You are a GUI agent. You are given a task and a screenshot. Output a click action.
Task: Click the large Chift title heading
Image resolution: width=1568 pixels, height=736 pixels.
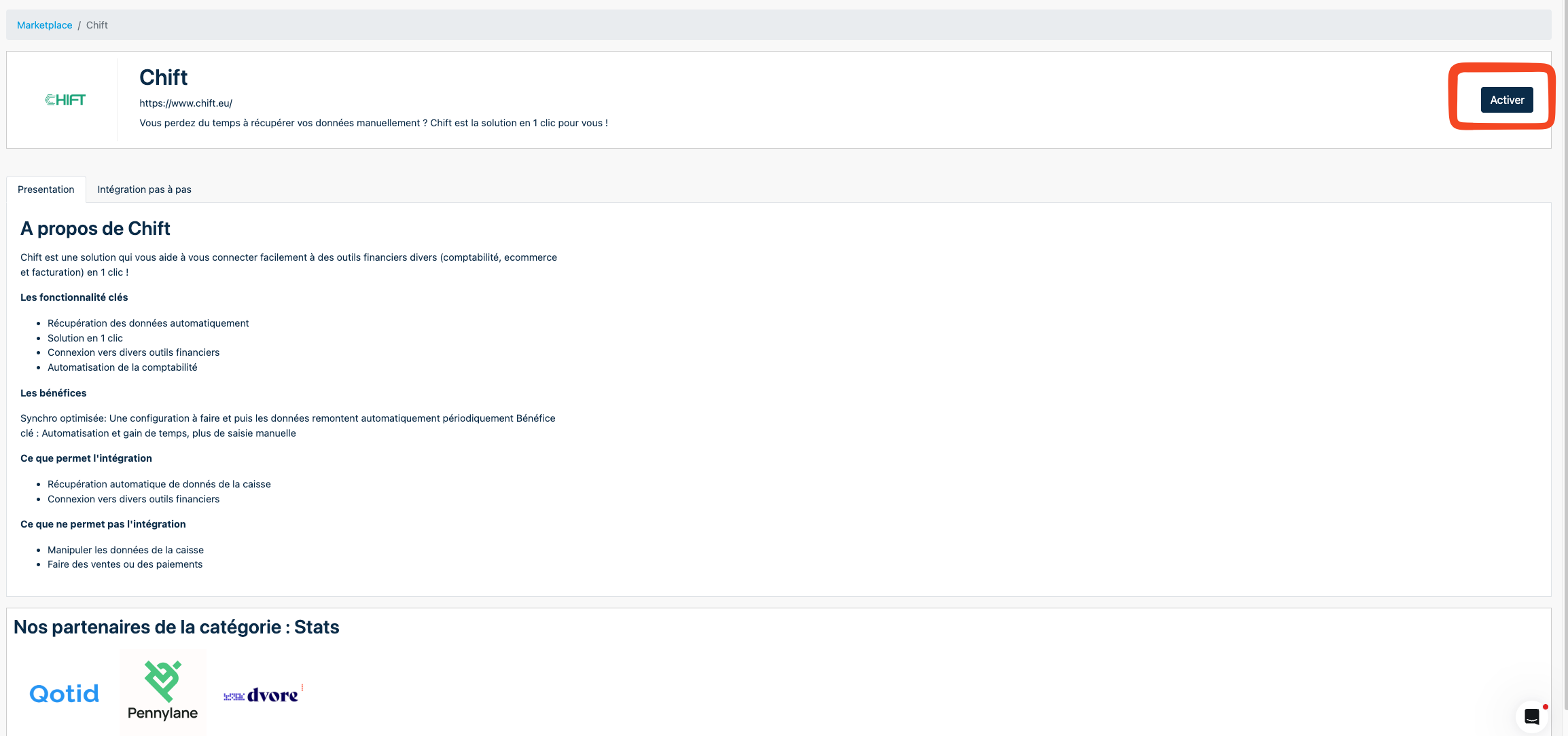[163, 77]
